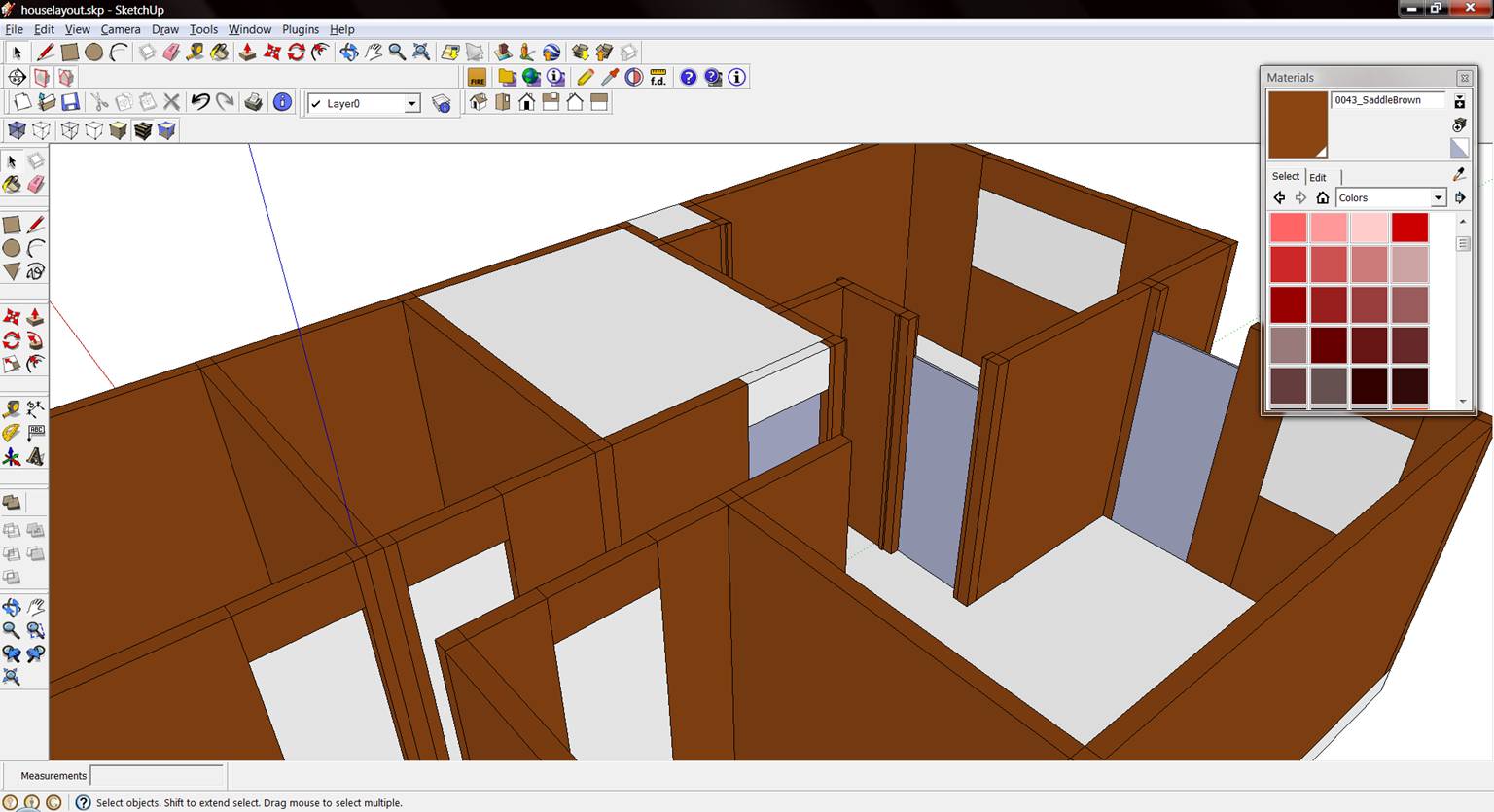Choose the Paint Bucket tool in left toolbar
This screenshot has width=1494, height=812.
(12, 185)
